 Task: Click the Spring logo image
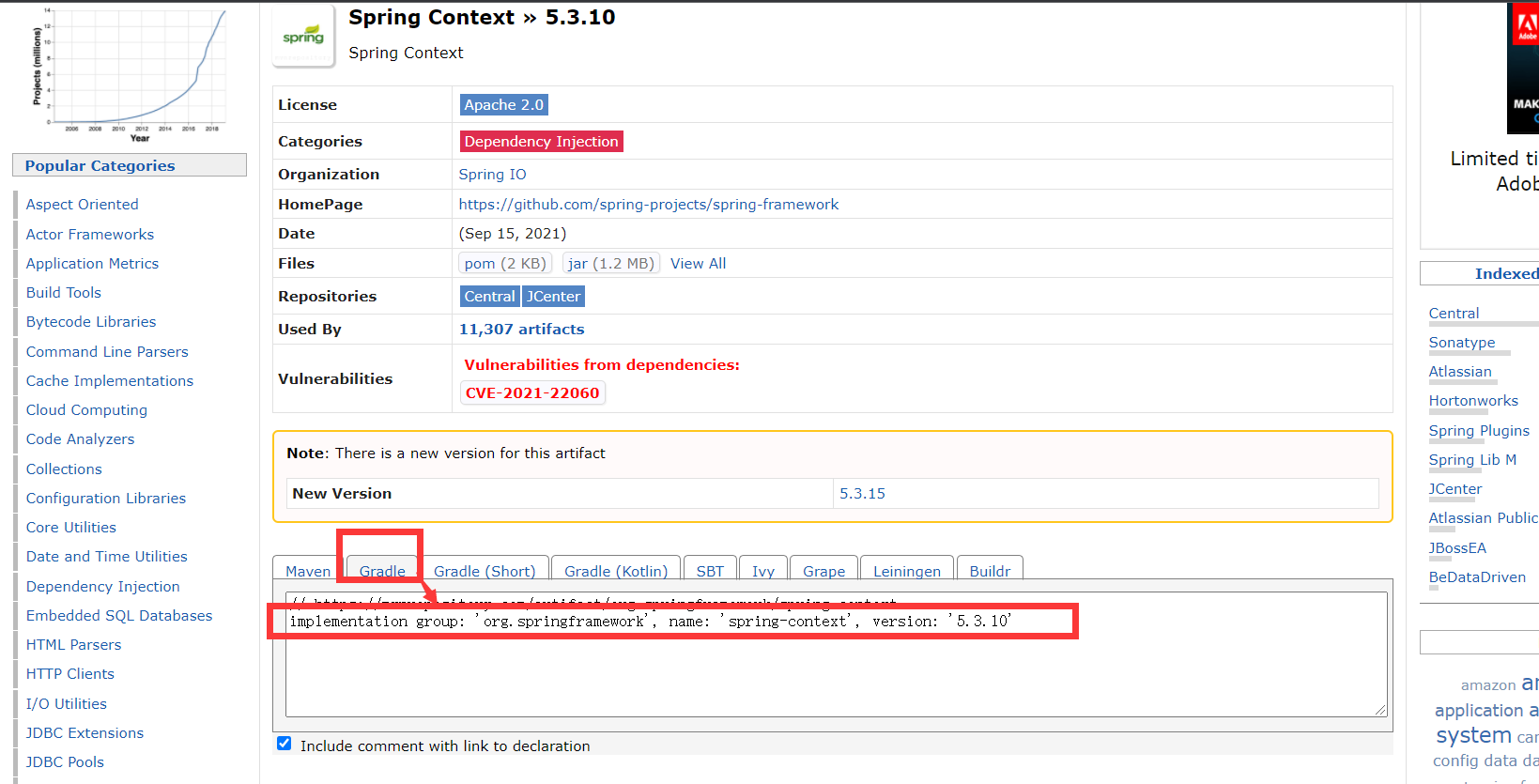pos(303,37)
